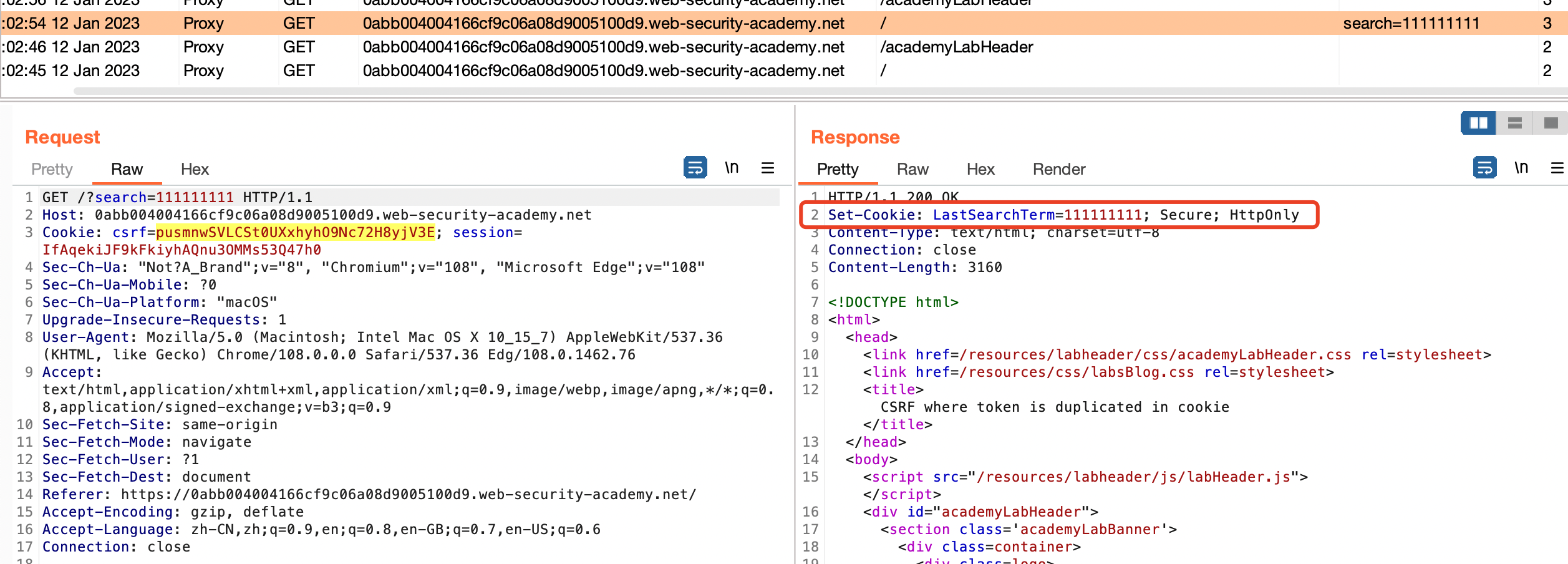This screenshot has height=564, width=1568.
Task: Switch to side-by-side layout view
Action: click(x=1478, y=123)
